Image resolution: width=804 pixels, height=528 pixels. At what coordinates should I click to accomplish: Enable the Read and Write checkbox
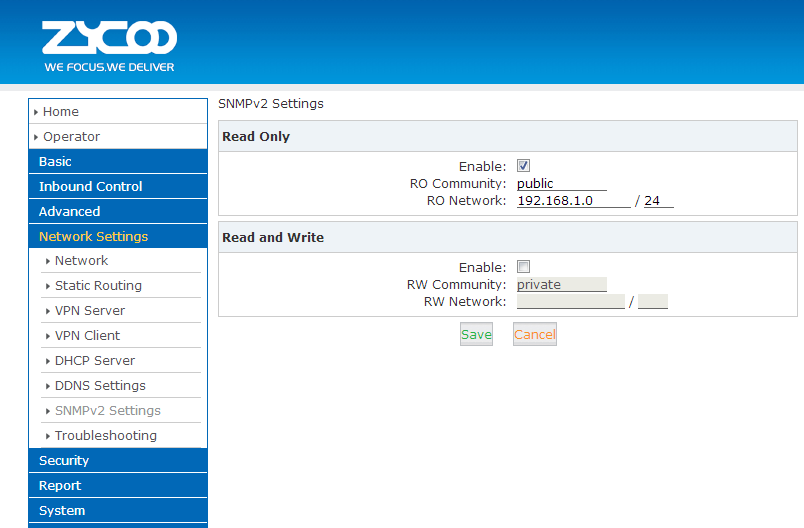[x=523, y=267]
